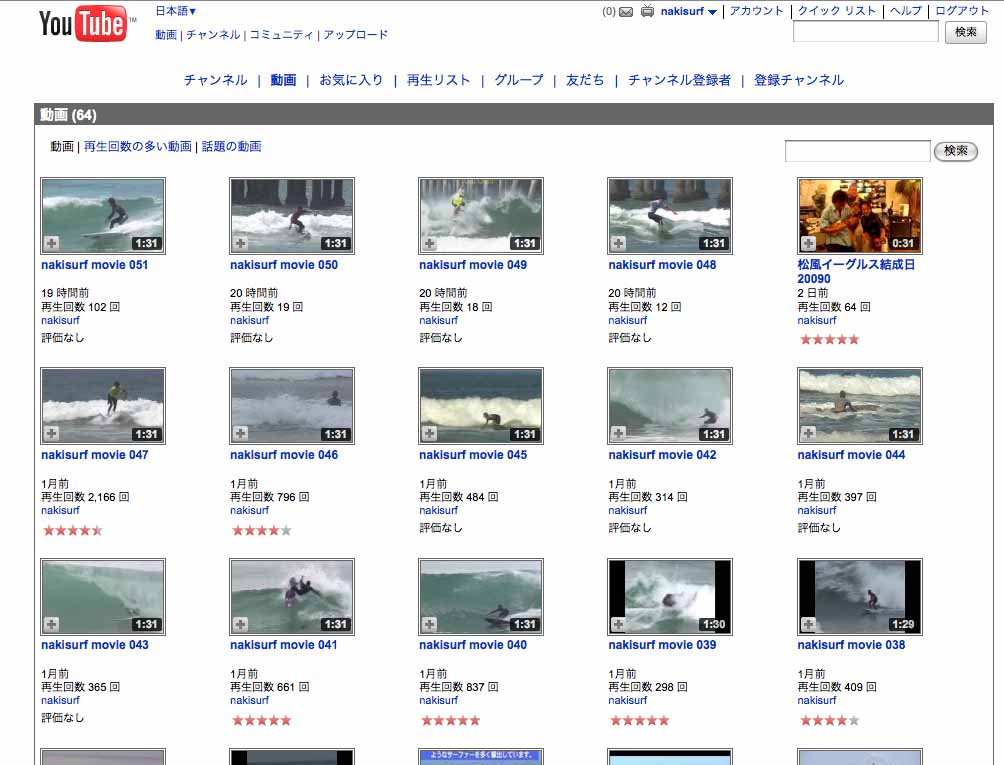The height and width of the screenshot is (765, 1004).
Task: Open the nakisurf movie 045 title link
Action: [473, 455]
